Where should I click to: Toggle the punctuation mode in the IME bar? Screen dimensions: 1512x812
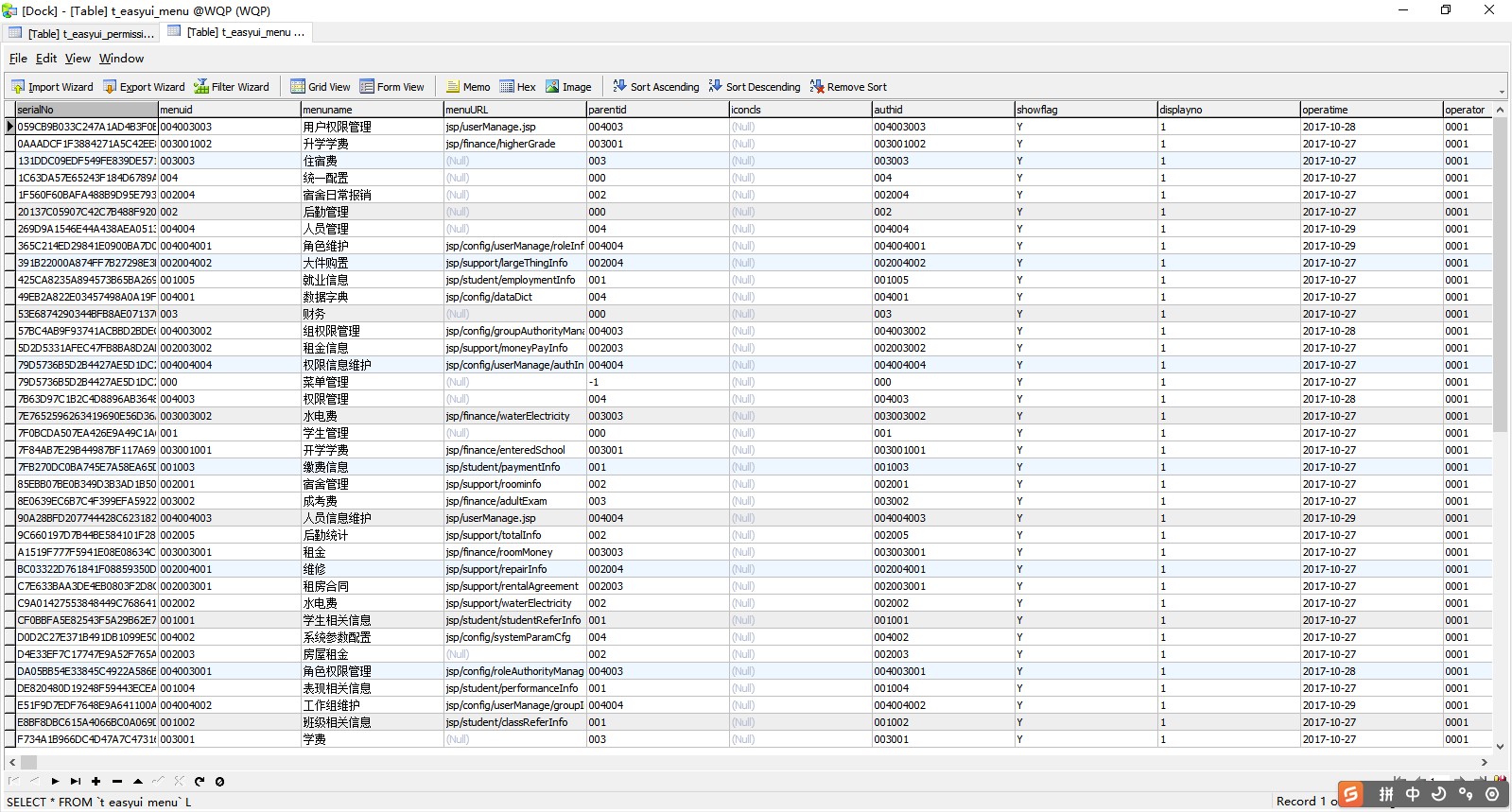click(x=1466, y=795)
